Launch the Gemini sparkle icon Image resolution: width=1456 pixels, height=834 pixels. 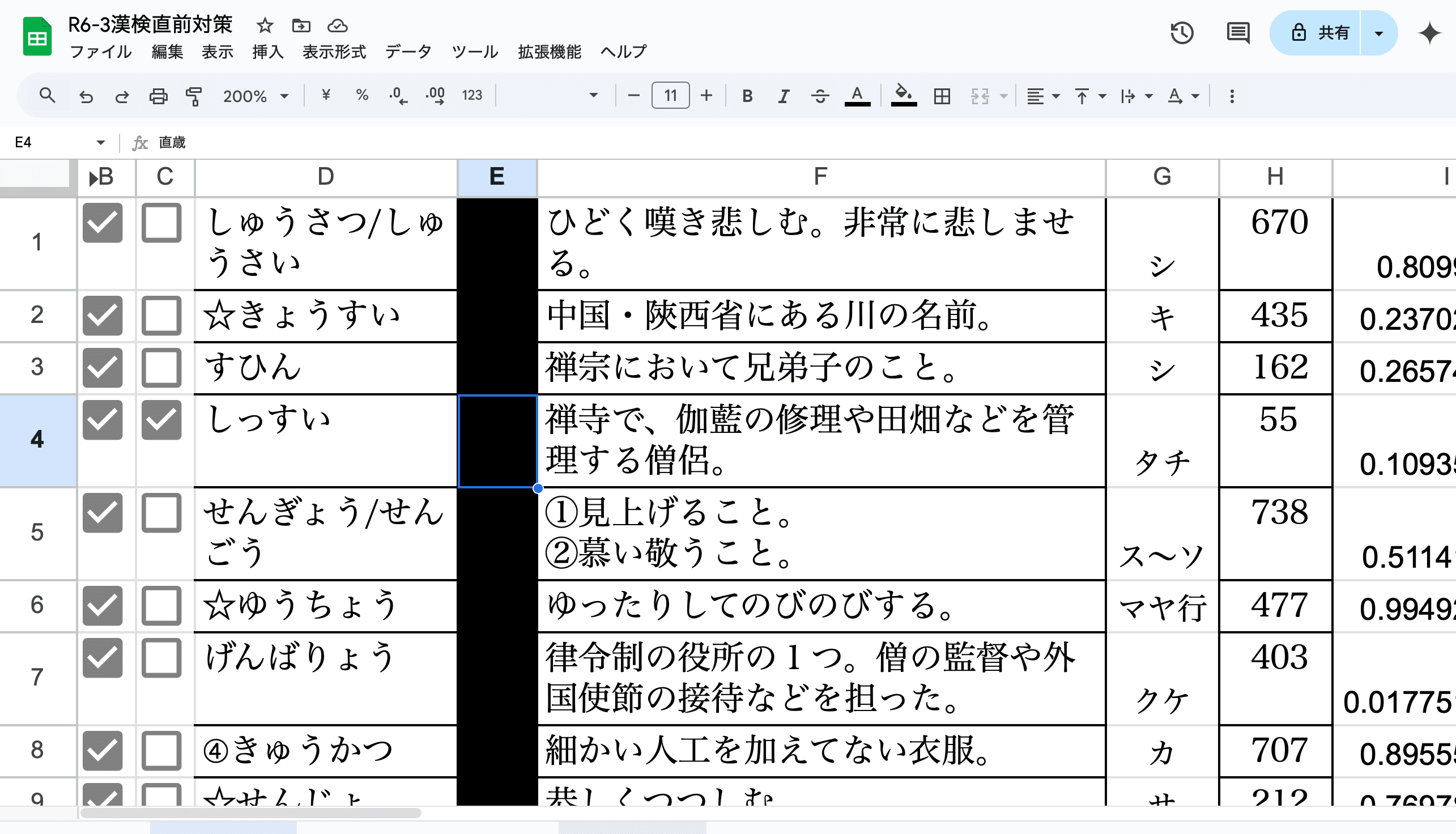coord(1429,33)
